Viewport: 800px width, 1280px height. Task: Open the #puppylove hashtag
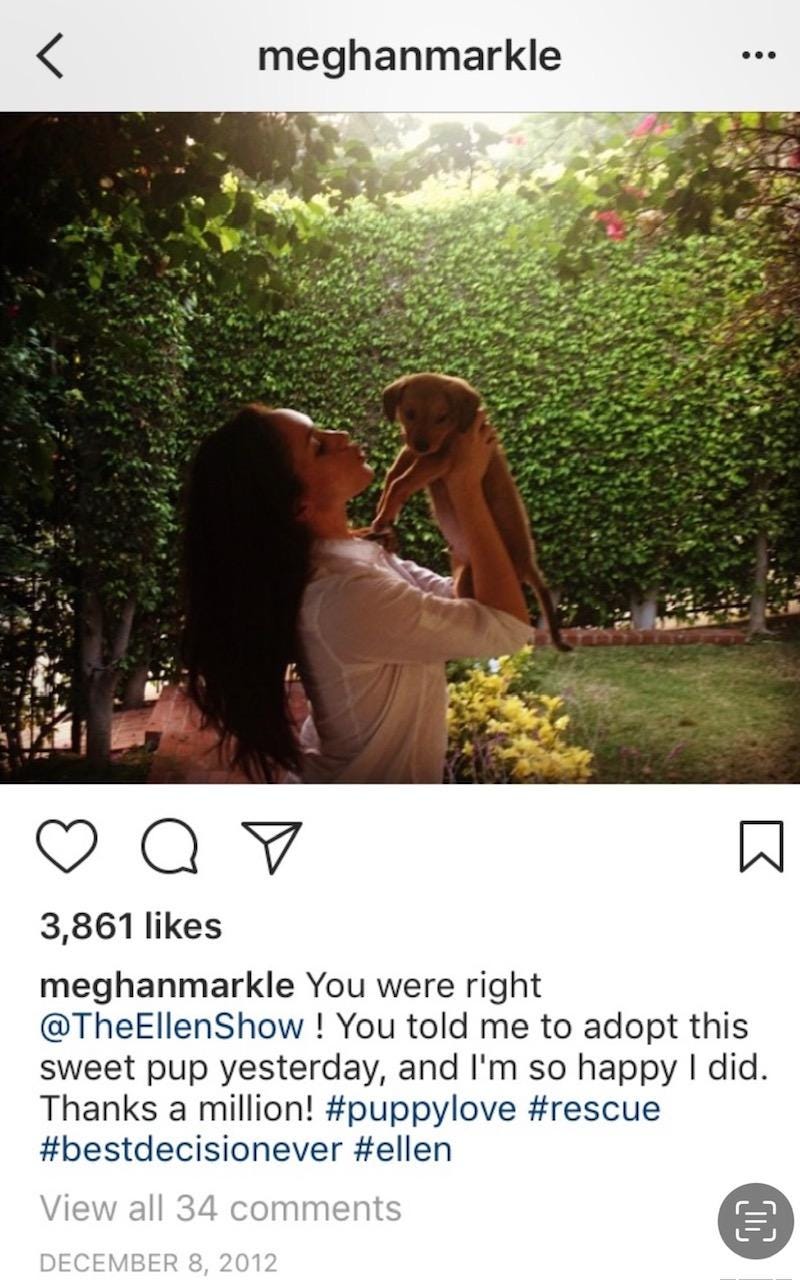point(420,1109)
